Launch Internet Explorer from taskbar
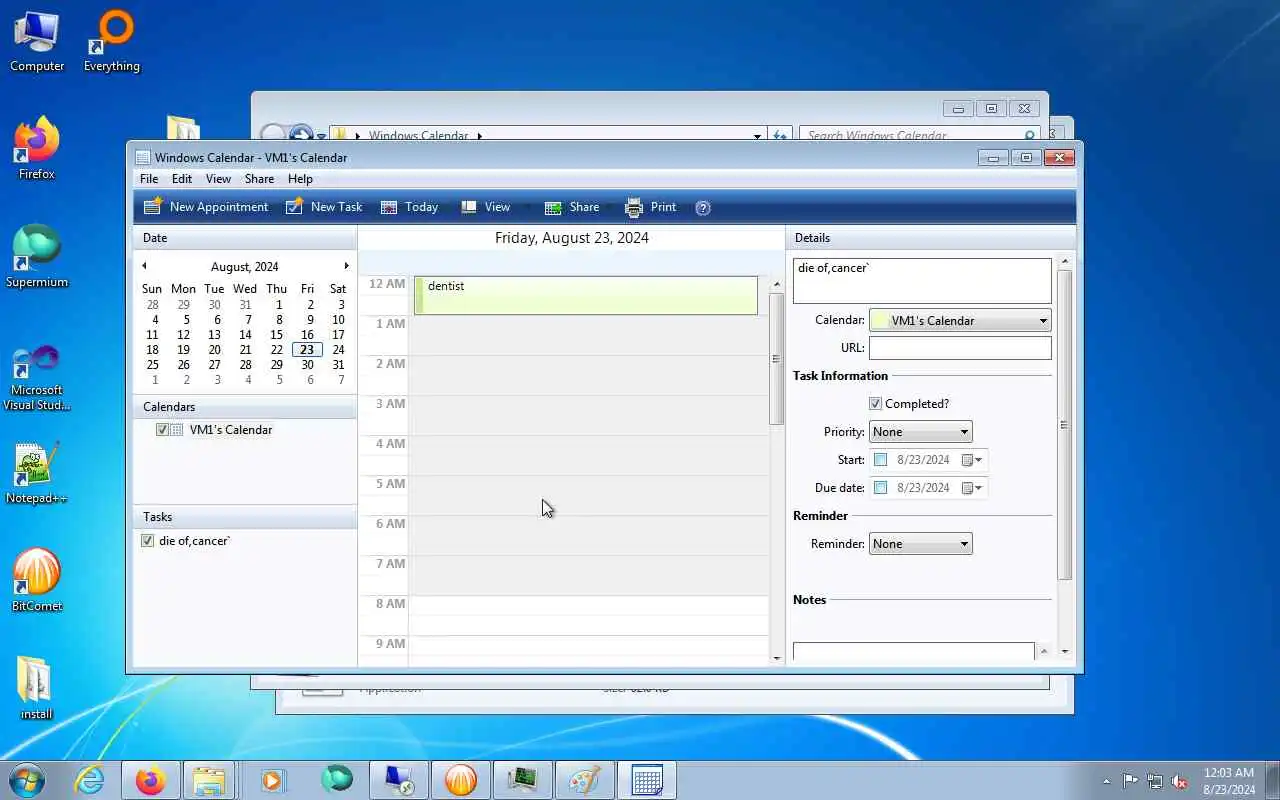 coord(90,780)
